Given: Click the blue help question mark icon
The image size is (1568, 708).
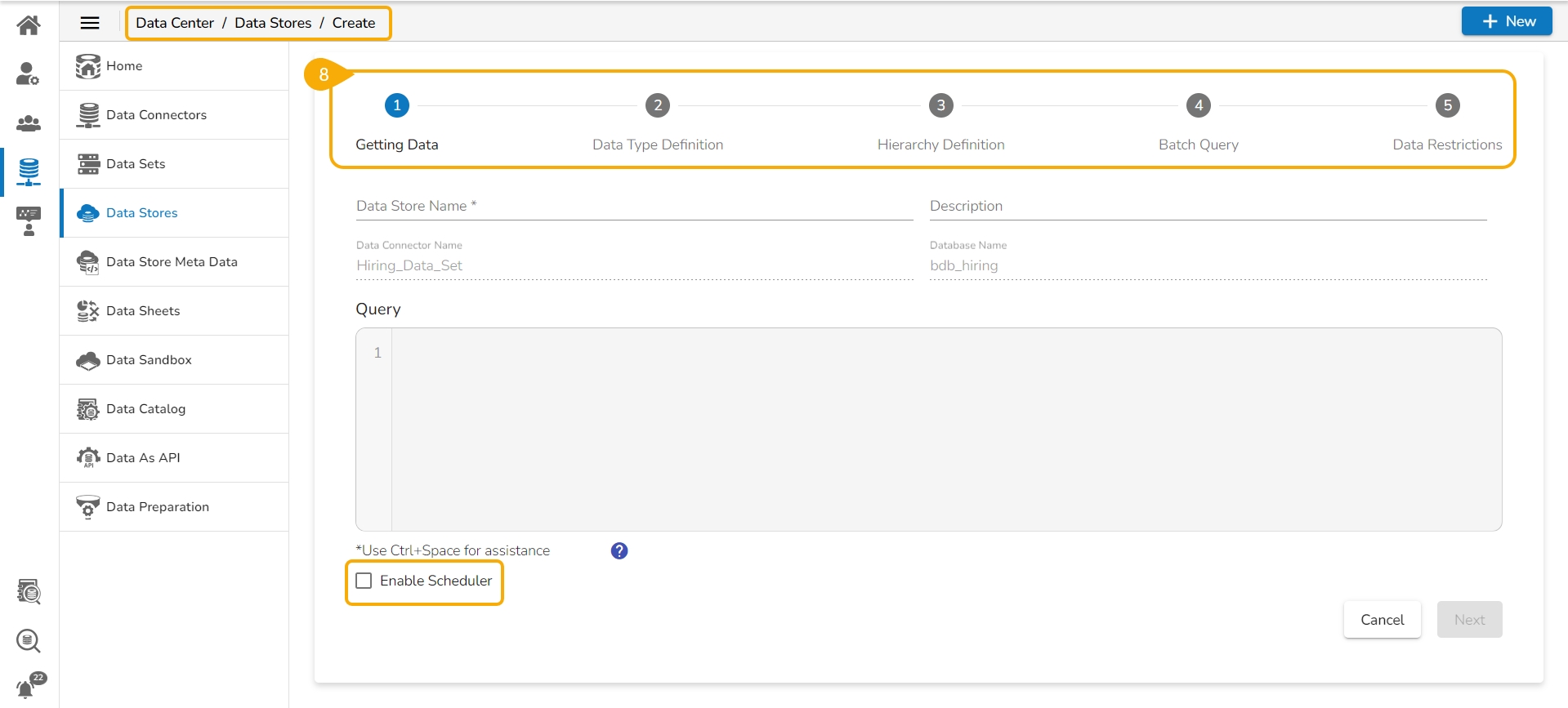Looking at the screenshot, I should [619, 551].
